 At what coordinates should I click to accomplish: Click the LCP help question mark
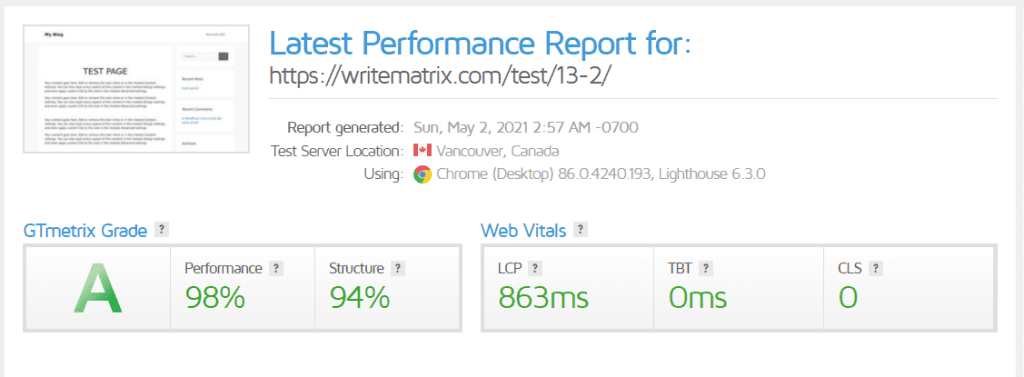click(x=536, y=268)
